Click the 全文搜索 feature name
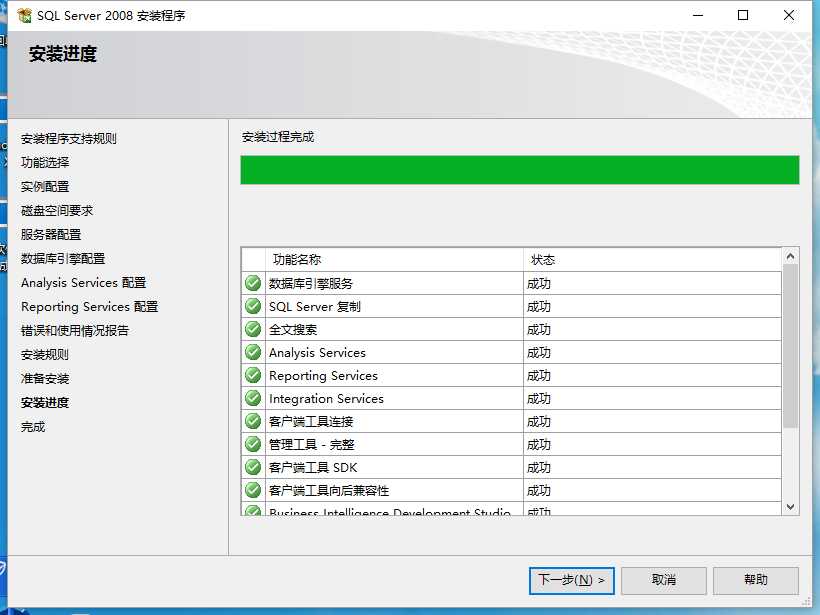Image resolution: width=820 pixels, height=615 pixels. coord(293,329)
